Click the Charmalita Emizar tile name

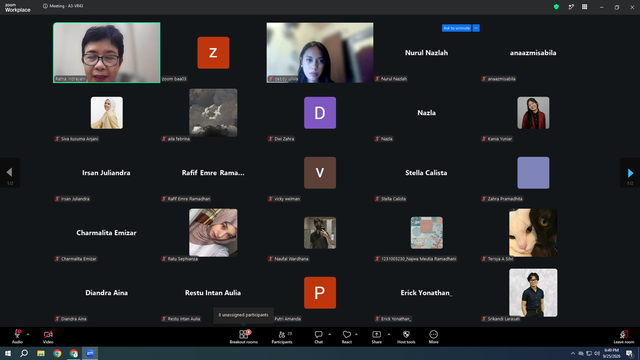click(x=106, y=233)
